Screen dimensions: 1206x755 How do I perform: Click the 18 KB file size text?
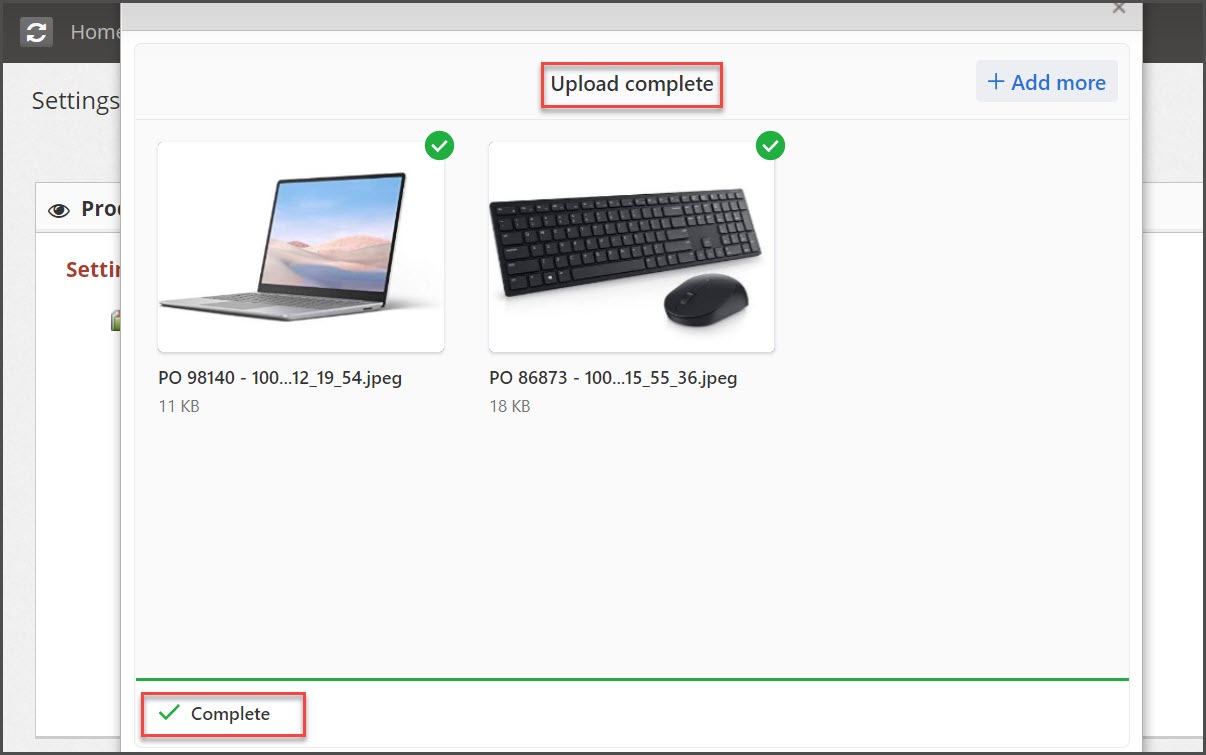[510, 406]
